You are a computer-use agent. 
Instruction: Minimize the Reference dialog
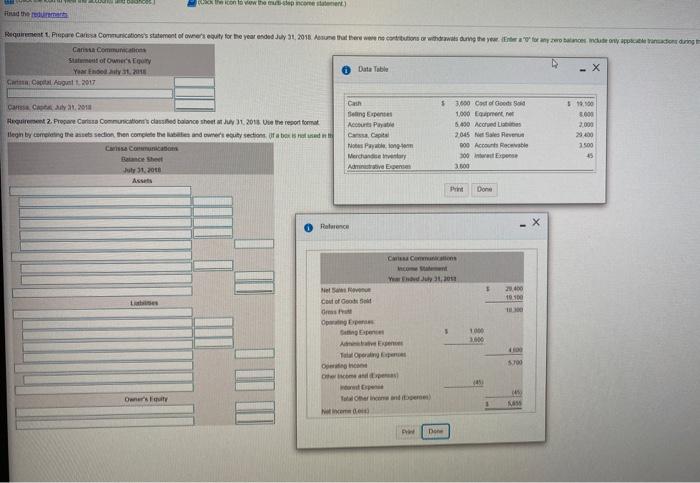pyautogui.click(x=522, y=225)
